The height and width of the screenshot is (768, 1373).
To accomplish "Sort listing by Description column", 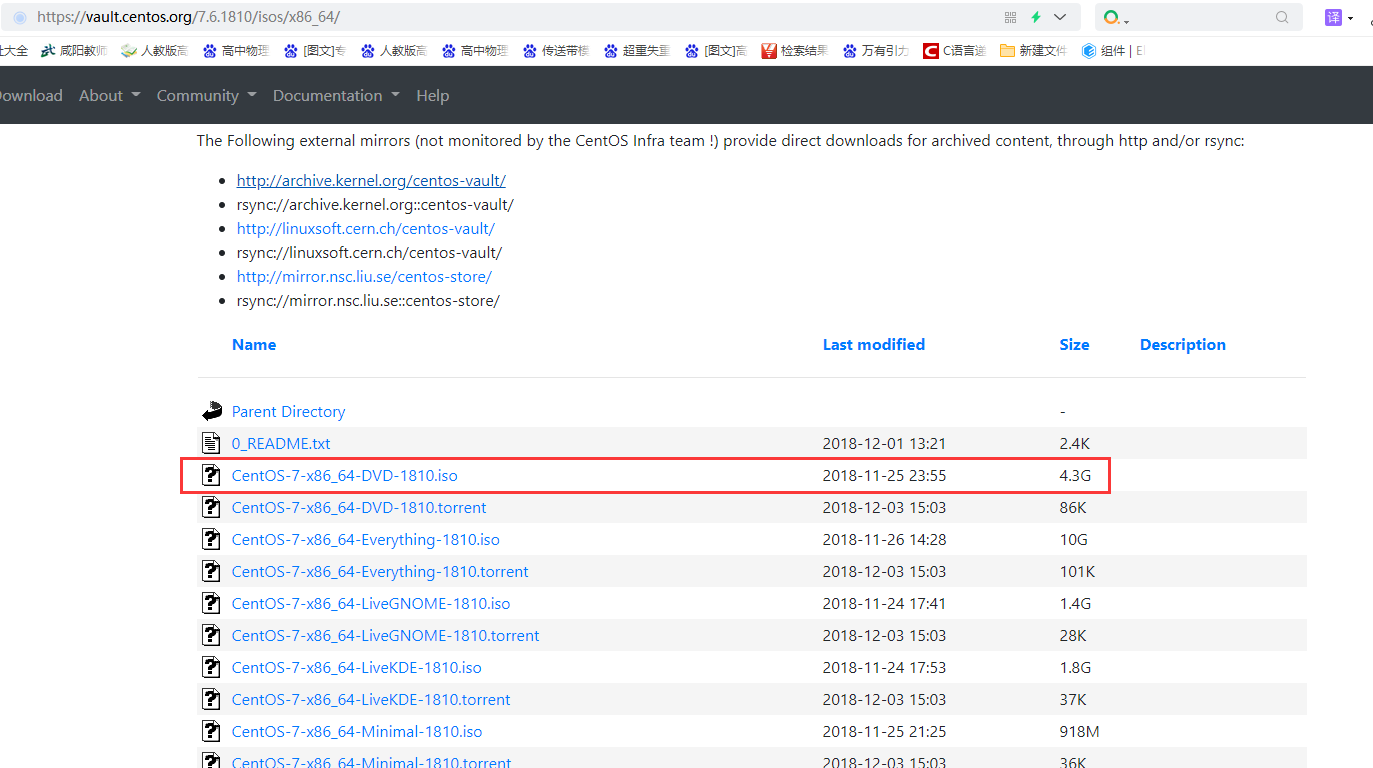I will (x=1183, y=344).
